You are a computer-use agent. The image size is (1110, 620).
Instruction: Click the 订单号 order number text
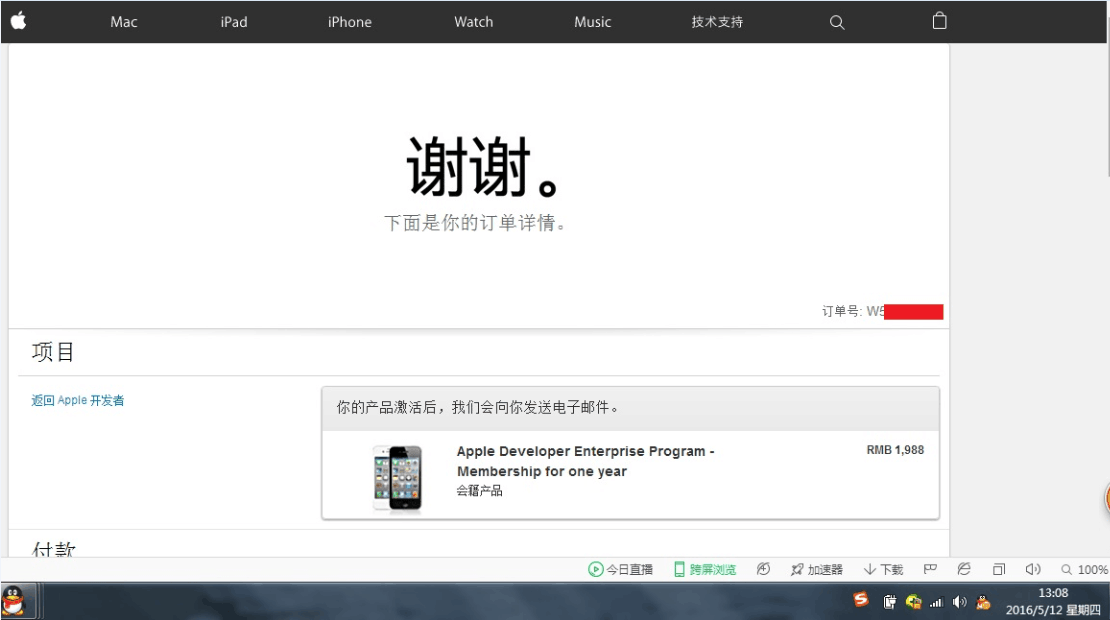tap(882, 311)
